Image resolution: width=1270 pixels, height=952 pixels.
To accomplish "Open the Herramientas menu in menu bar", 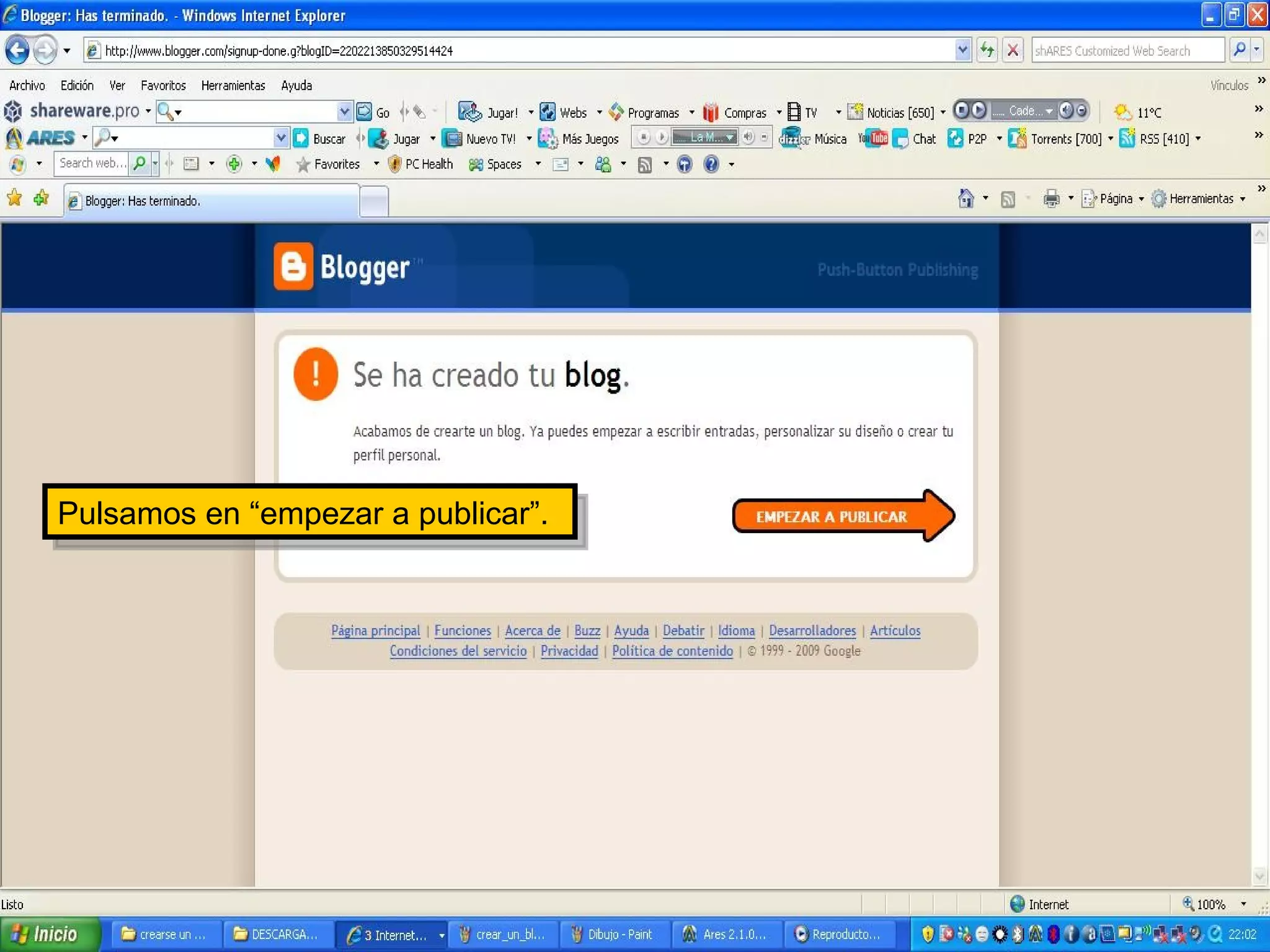I will click(233, 86).
